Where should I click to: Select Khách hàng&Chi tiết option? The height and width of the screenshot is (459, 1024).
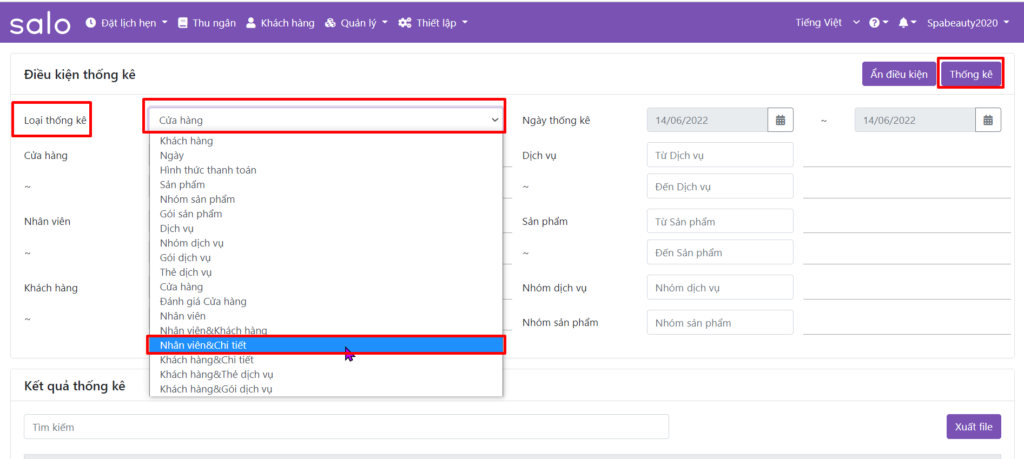click(326, 360)
